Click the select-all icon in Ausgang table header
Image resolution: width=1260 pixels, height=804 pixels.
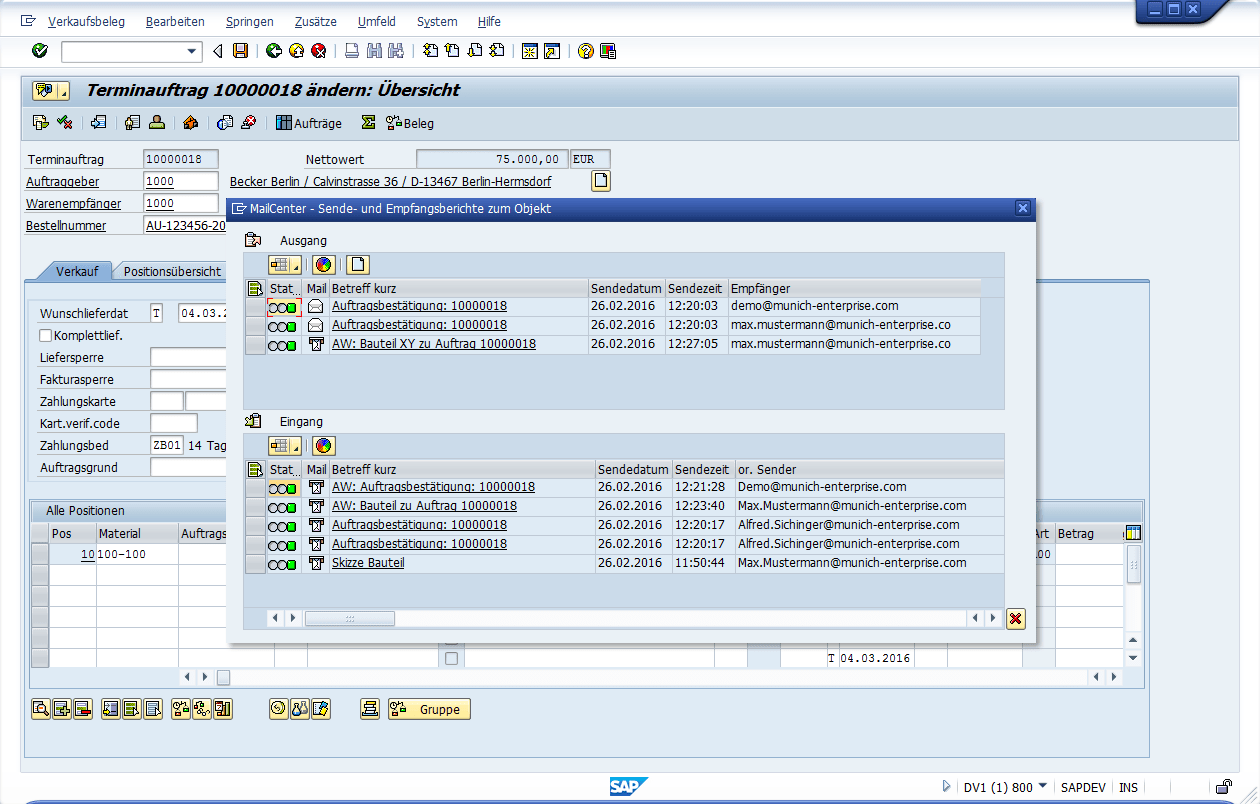(255, 288)
